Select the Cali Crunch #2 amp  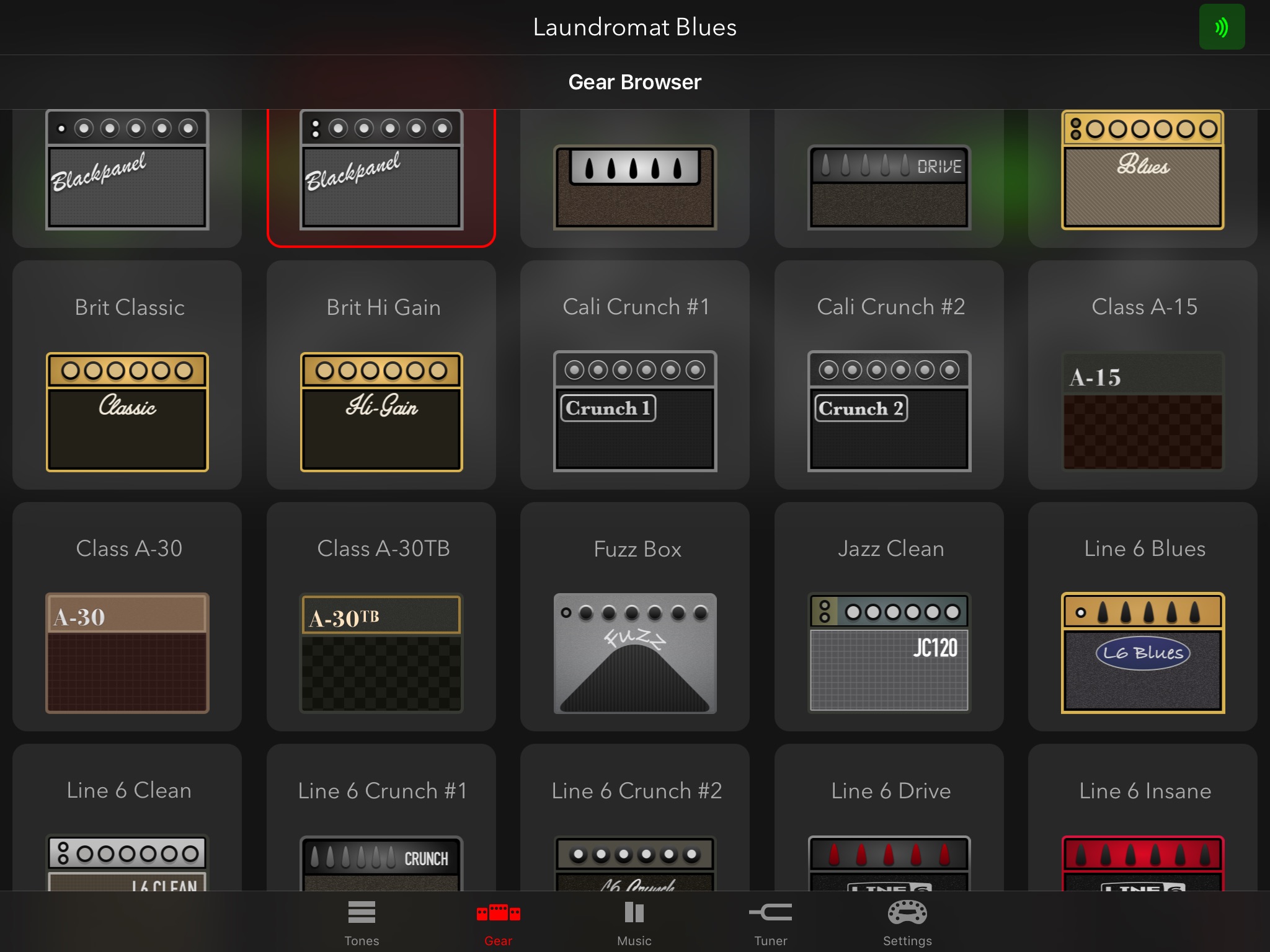[x=889, y=412]
